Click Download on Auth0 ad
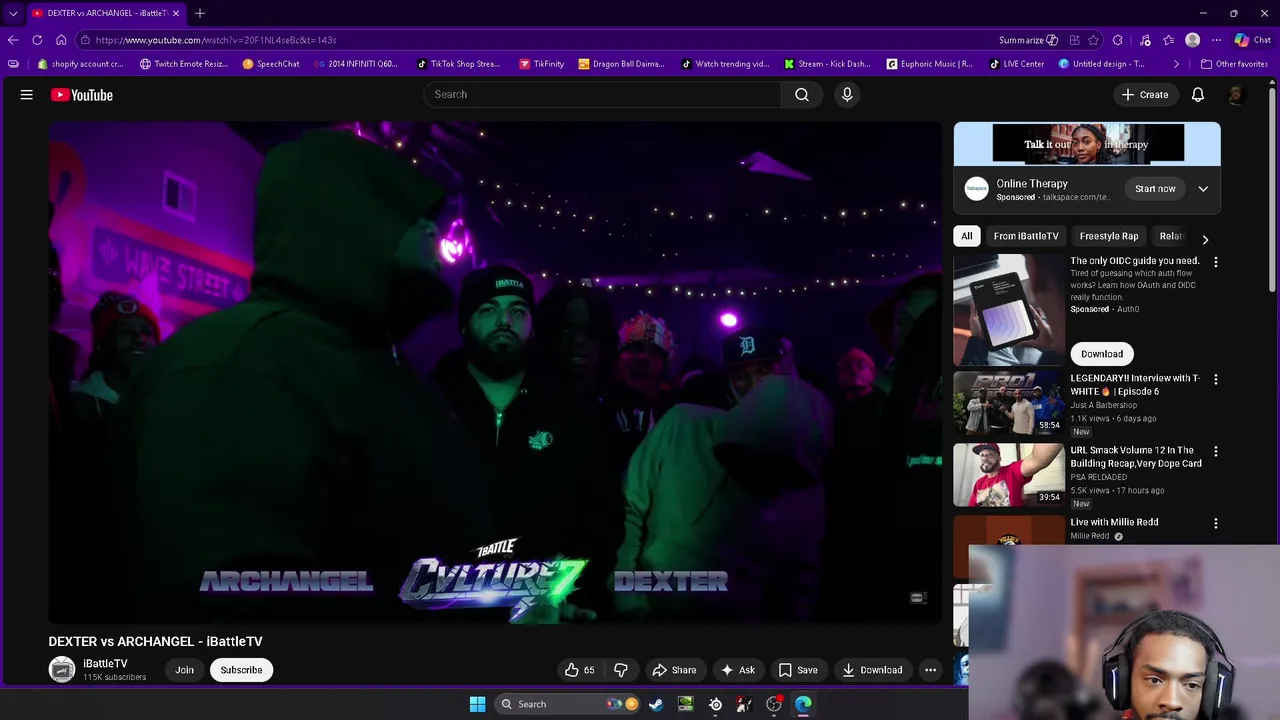 1102,354
